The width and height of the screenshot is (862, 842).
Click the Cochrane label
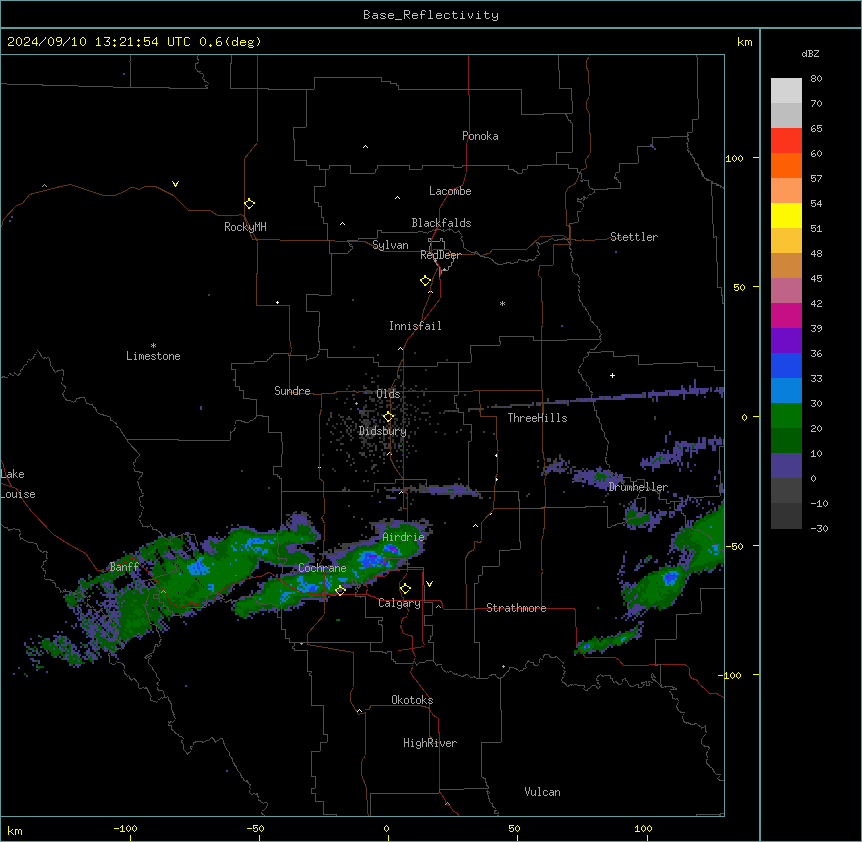point(322,568)
